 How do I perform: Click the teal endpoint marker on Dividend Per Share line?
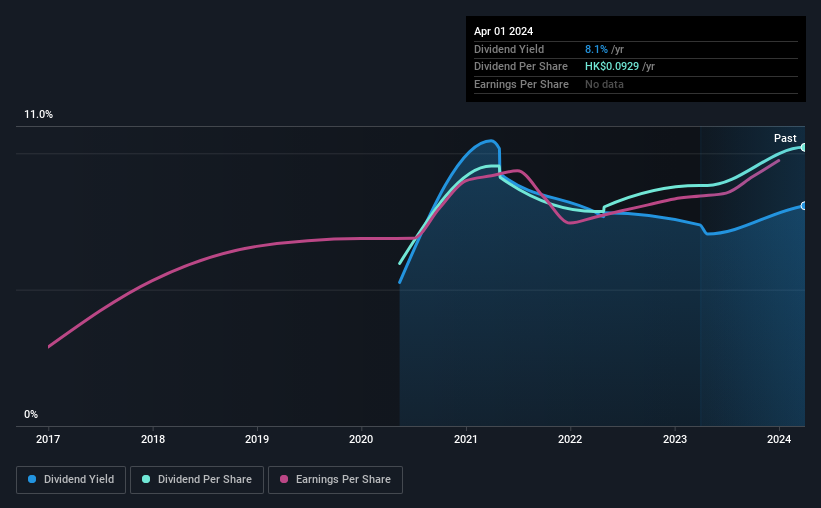[803, 148]
